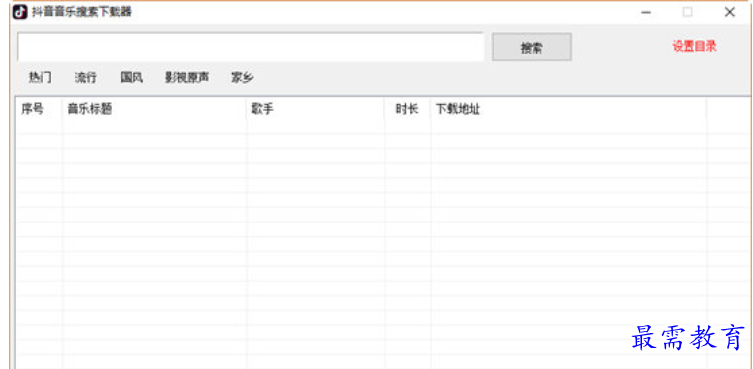
Task: Click the 搜索 button
Action: tap(532, 47)
